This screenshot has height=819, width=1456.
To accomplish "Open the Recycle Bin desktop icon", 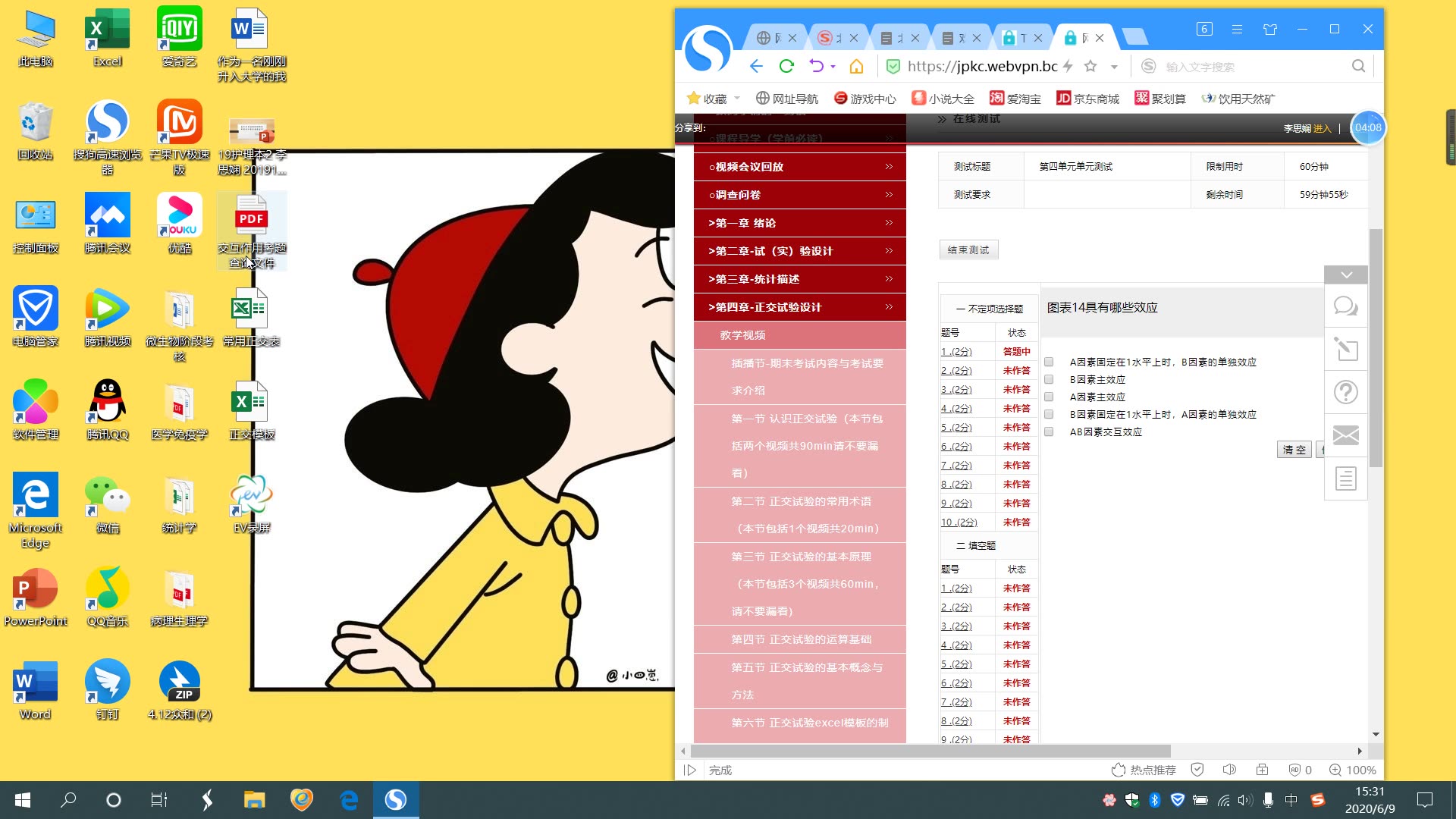I will (x=36, y=131).
